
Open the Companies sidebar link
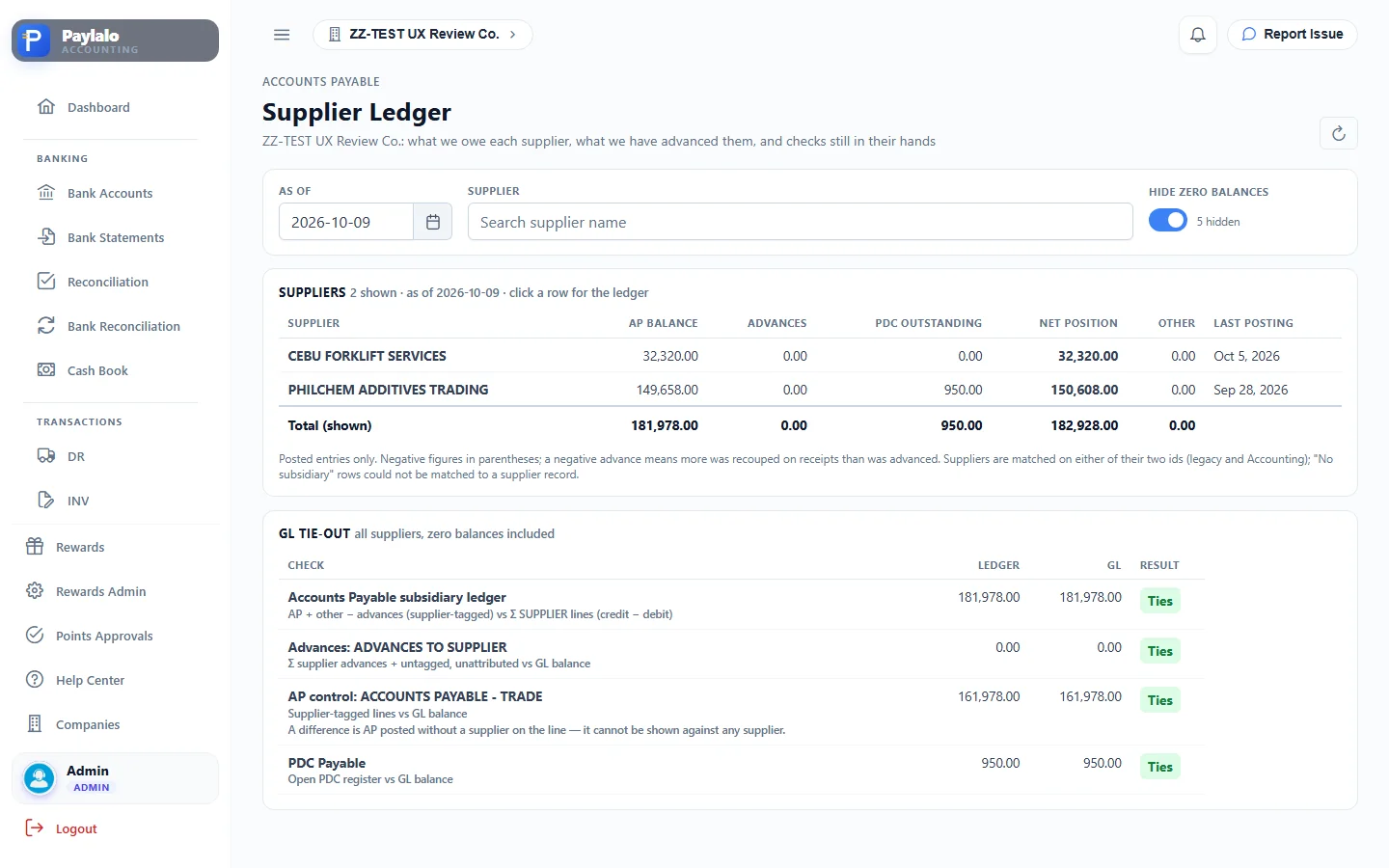88,724
